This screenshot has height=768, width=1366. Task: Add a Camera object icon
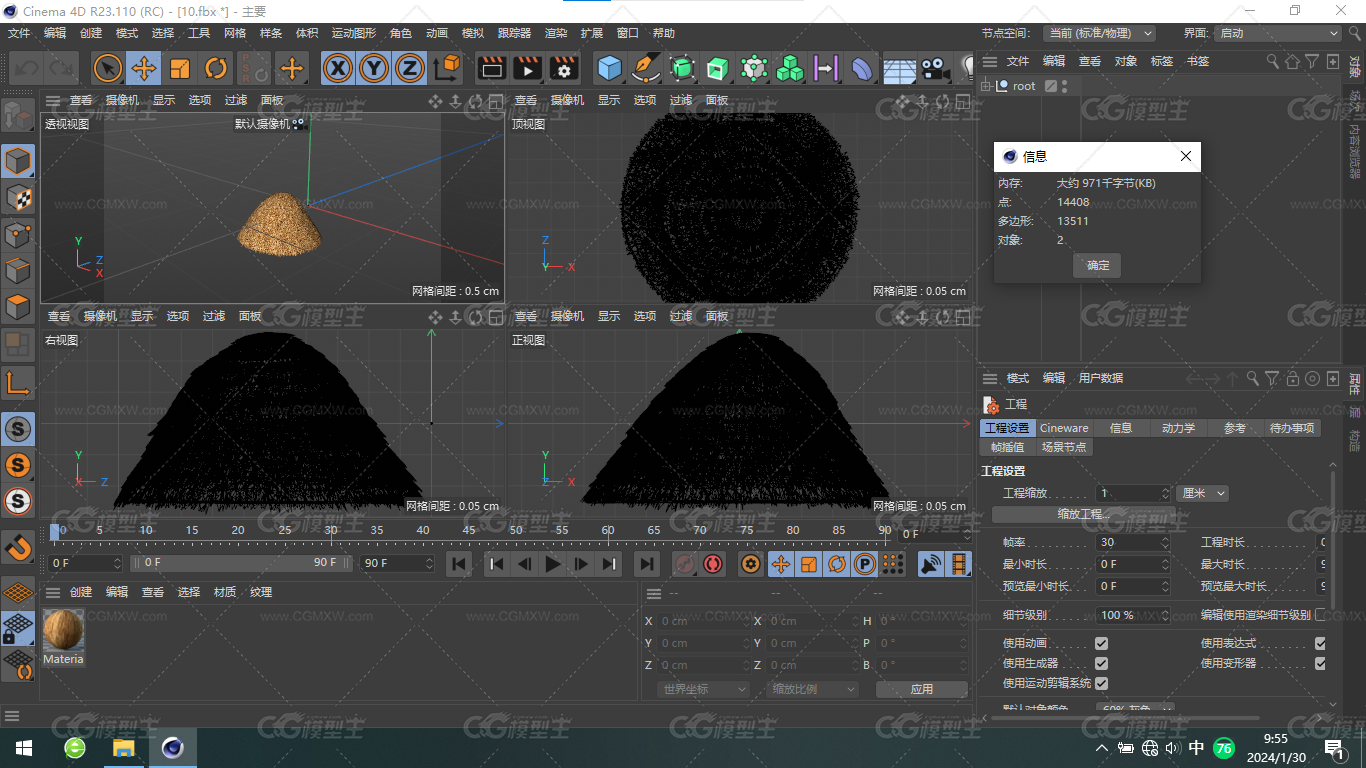click(x=934, y=68)
